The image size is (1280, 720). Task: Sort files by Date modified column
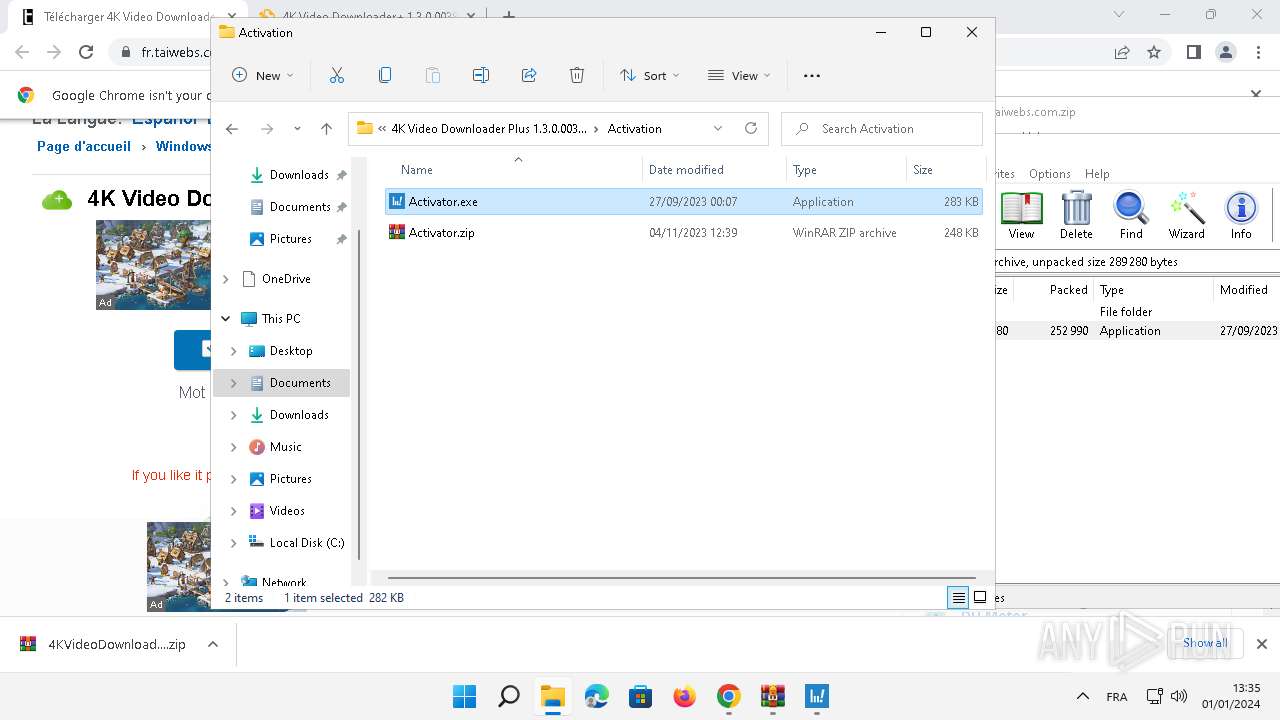click(x=686, y=170)
